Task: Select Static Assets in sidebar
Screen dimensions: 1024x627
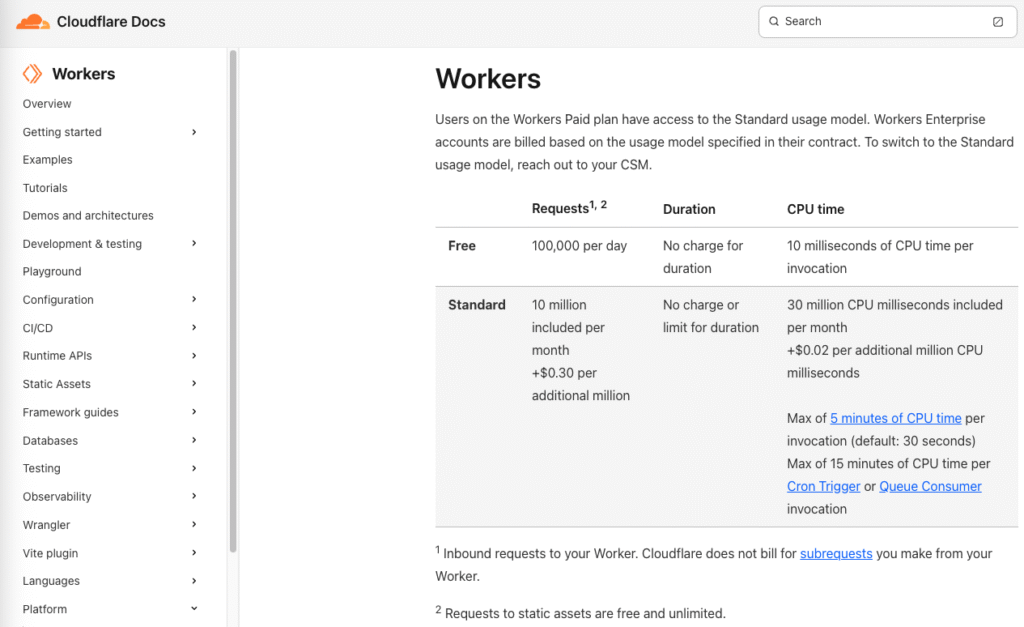Action: (x=57, y=384)
